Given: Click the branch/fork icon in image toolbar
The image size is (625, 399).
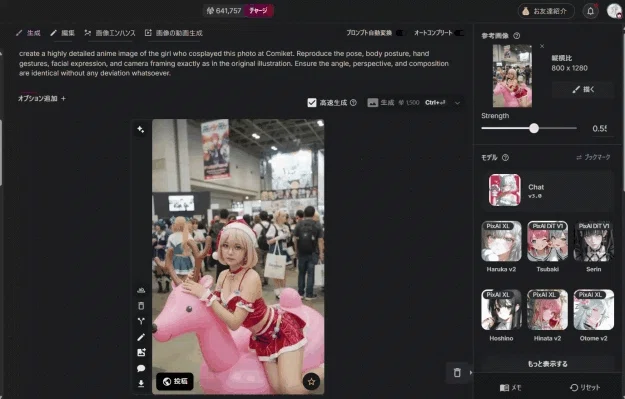Looking at the screenshot, I should click(x=141, y=321).
